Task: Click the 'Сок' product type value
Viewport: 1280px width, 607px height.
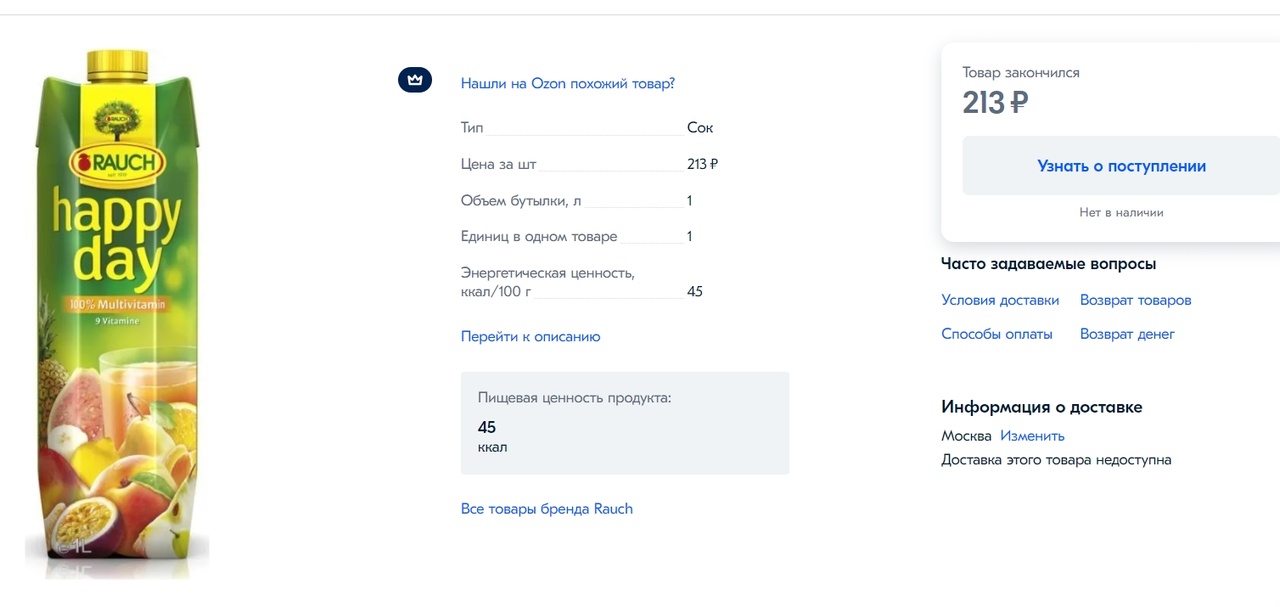Action: tap(700, 128)
